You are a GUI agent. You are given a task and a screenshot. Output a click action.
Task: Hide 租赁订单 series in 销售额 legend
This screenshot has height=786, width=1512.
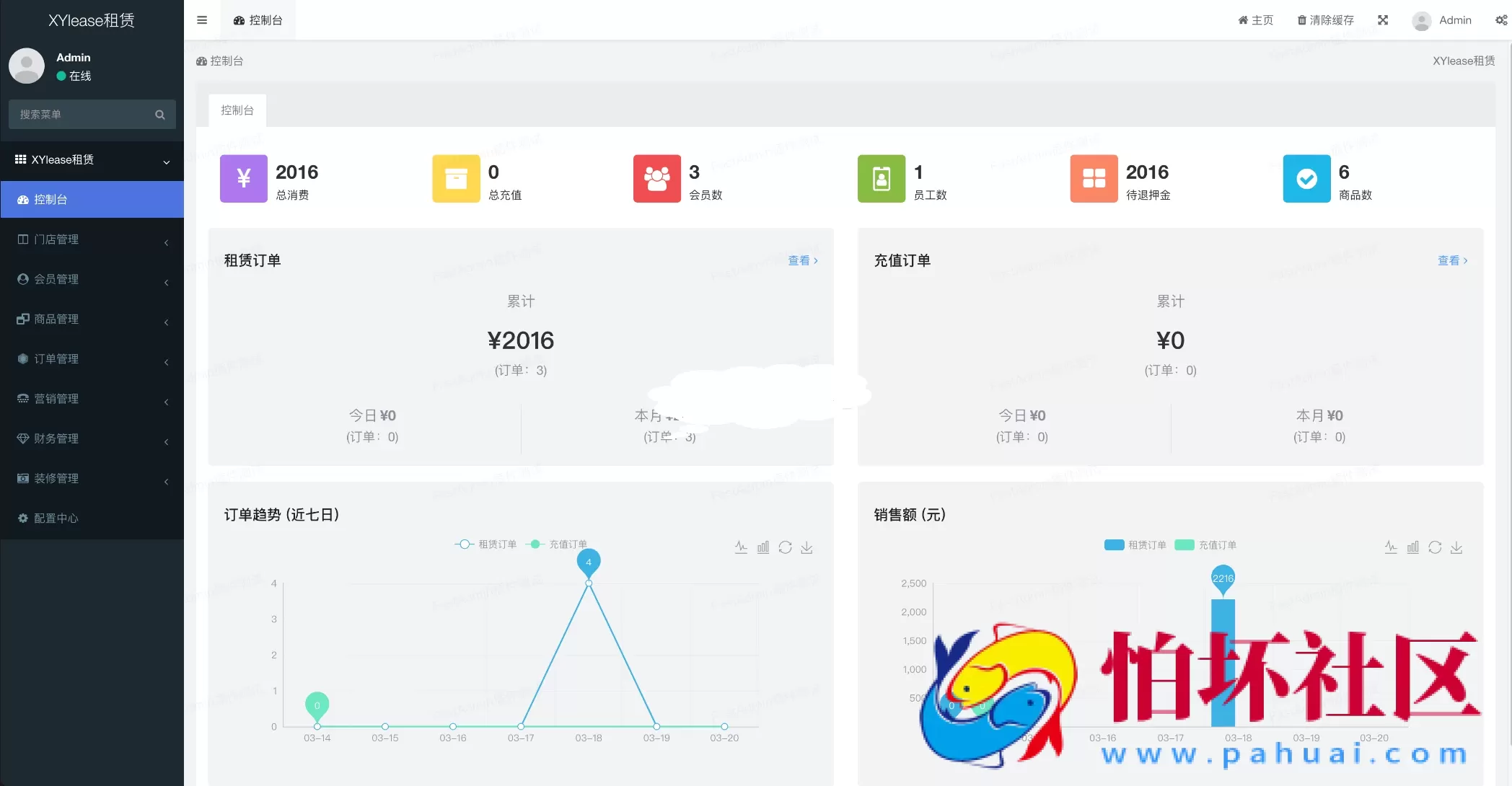point(1135,544)
